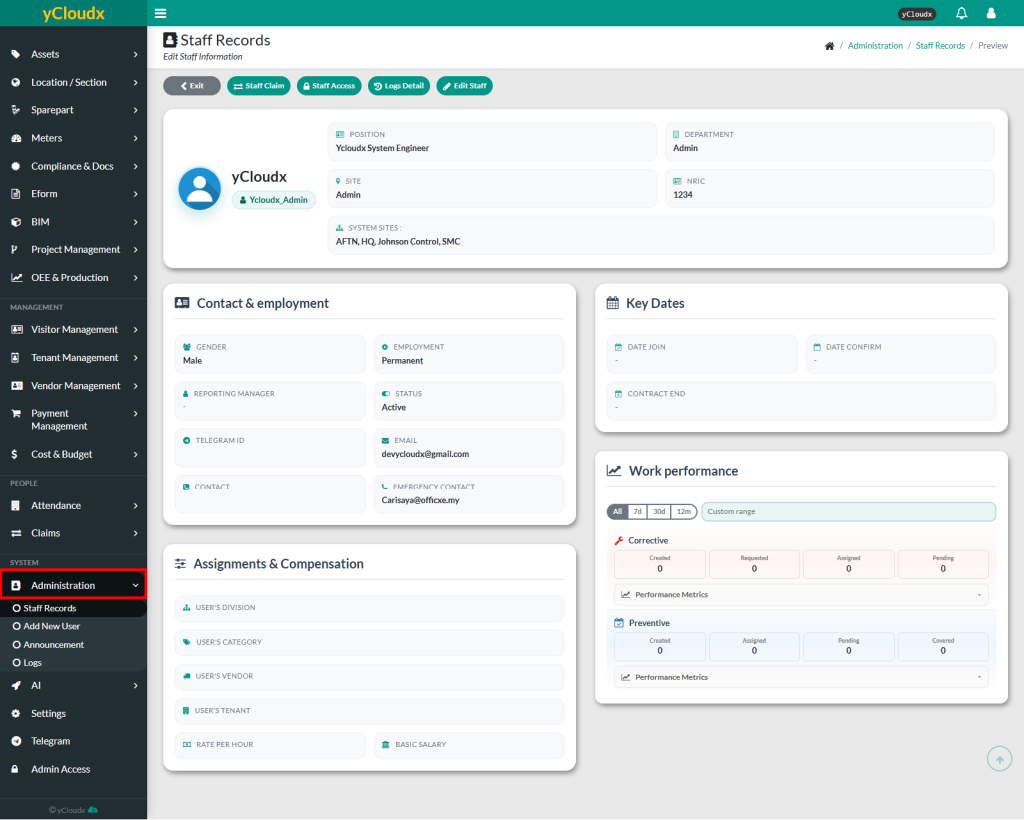Click the Location / Section globe icon
The height and width of the screenshot is (820, 1024).
(16, 82)
